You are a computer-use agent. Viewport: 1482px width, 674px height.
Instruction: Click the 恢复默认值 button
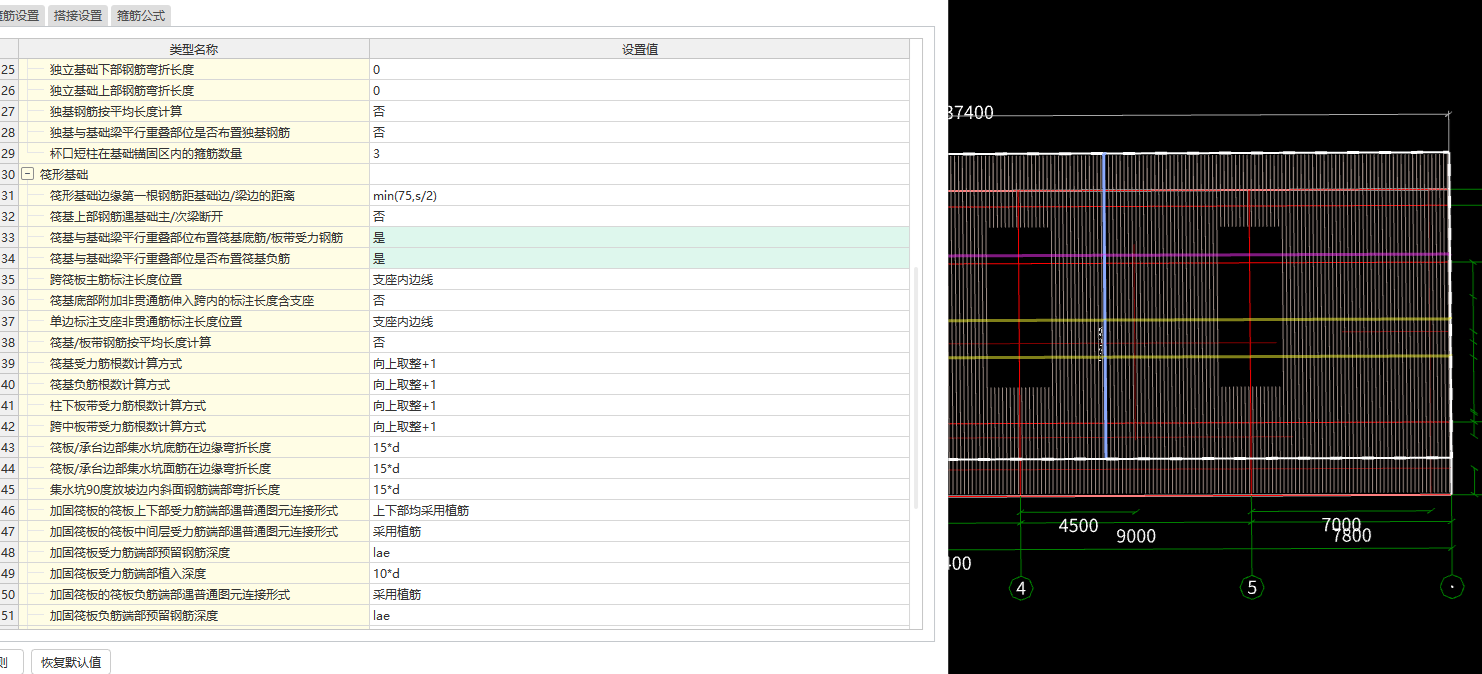(71, 662)
